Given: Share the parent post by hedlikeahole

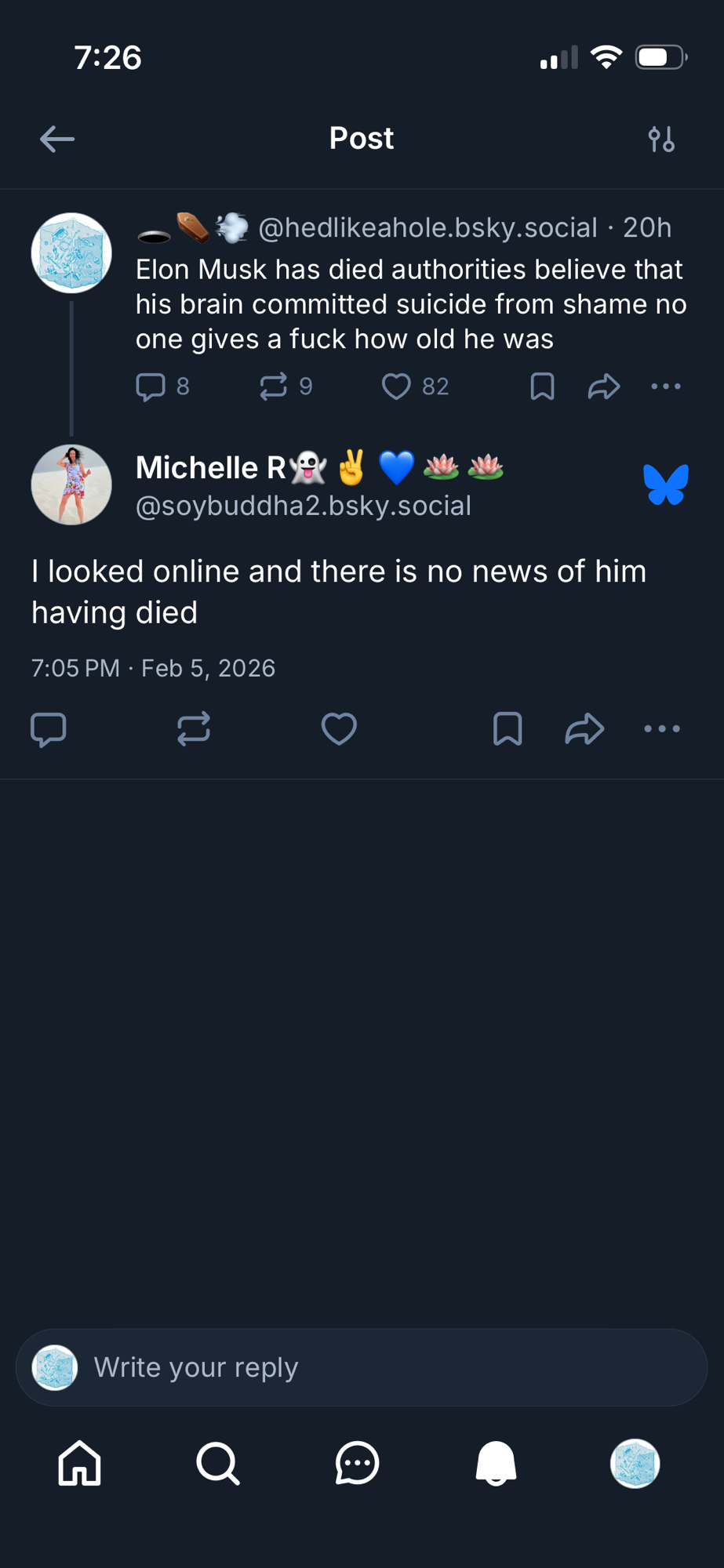Looking at the screenshot, I should 604,387.
